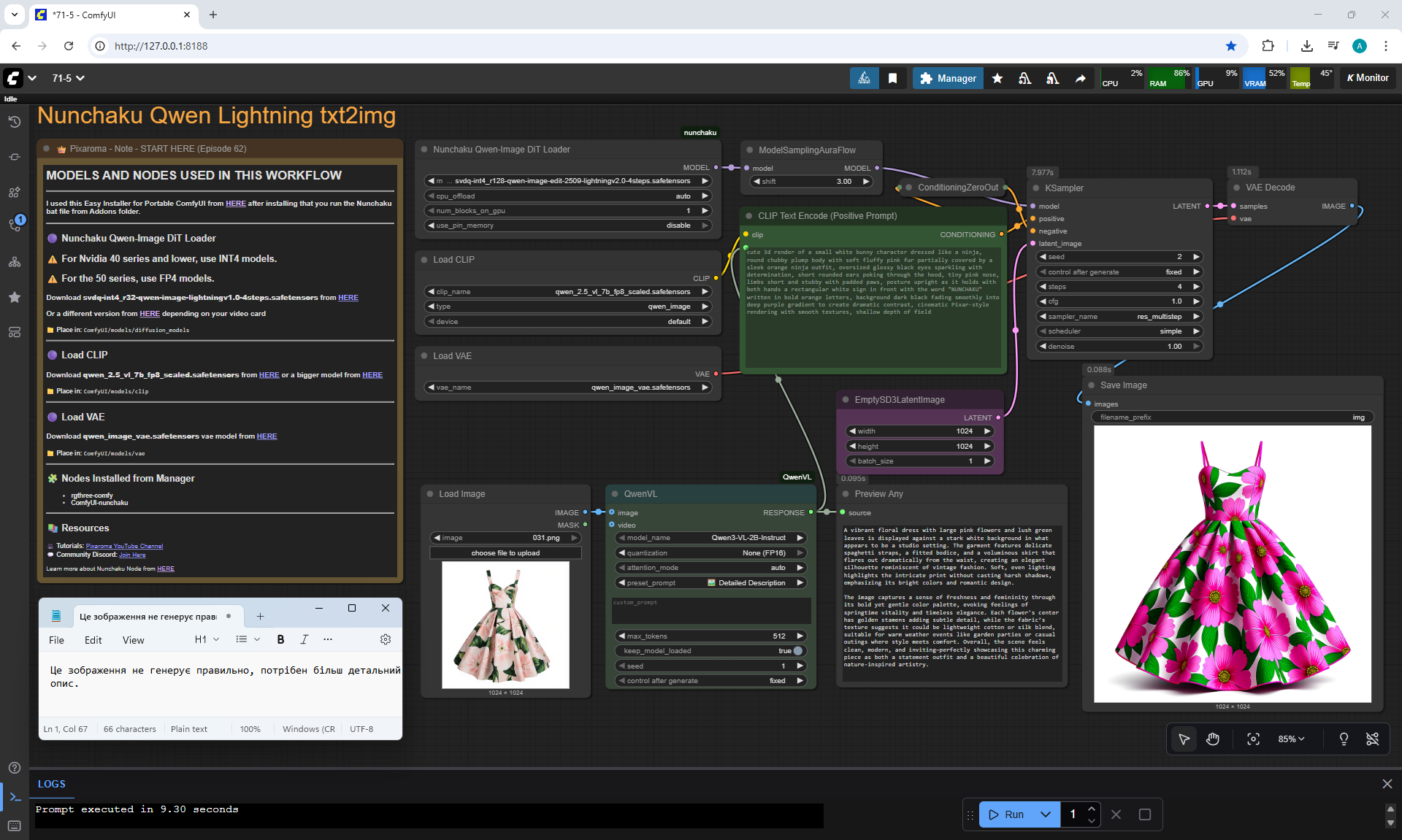Open the bookmark icon in top toolbar

[x=892, y=78]
